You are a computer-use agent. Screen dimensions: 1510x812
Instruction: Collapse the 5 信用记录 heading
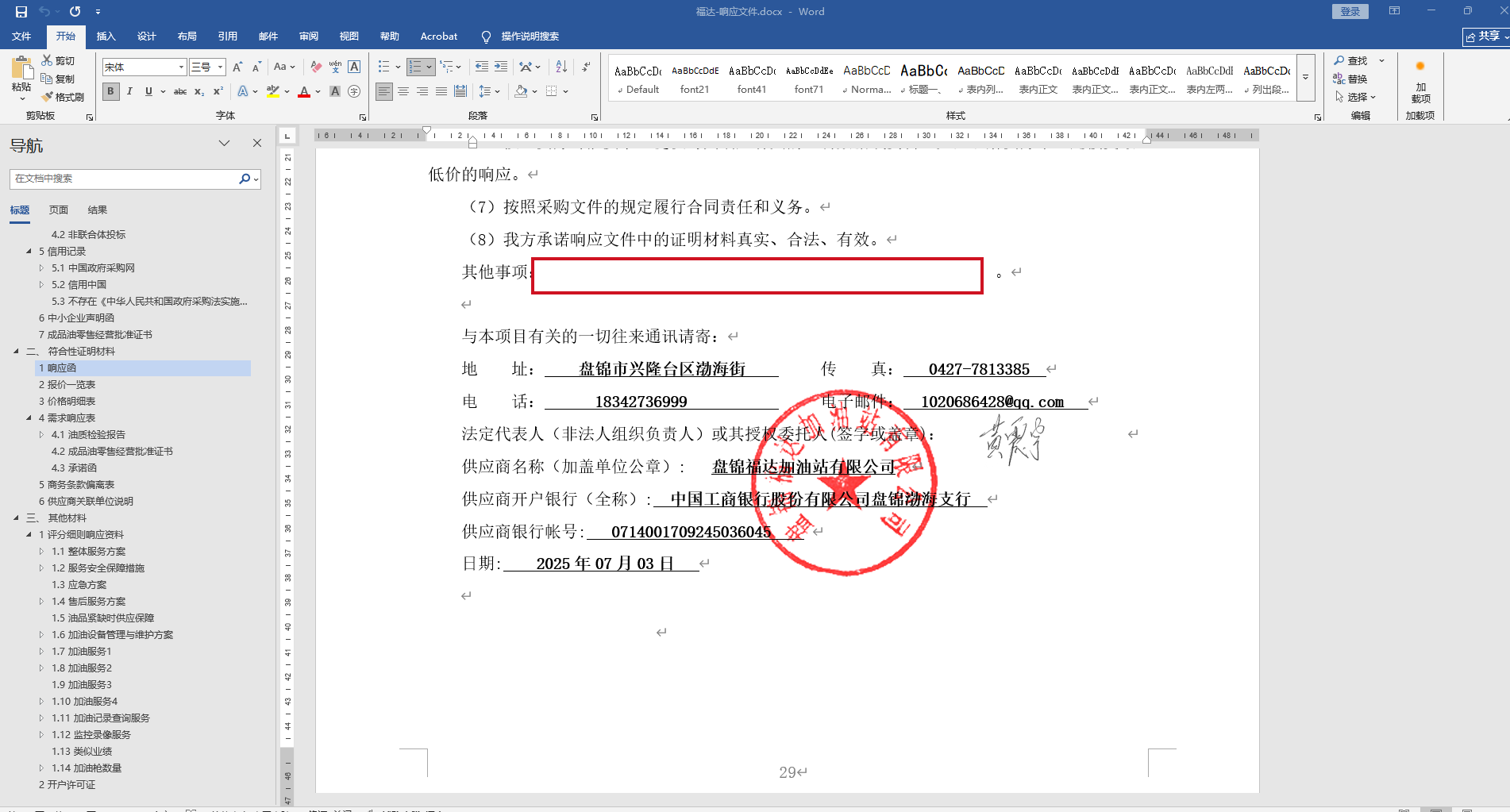click(29, 252)
